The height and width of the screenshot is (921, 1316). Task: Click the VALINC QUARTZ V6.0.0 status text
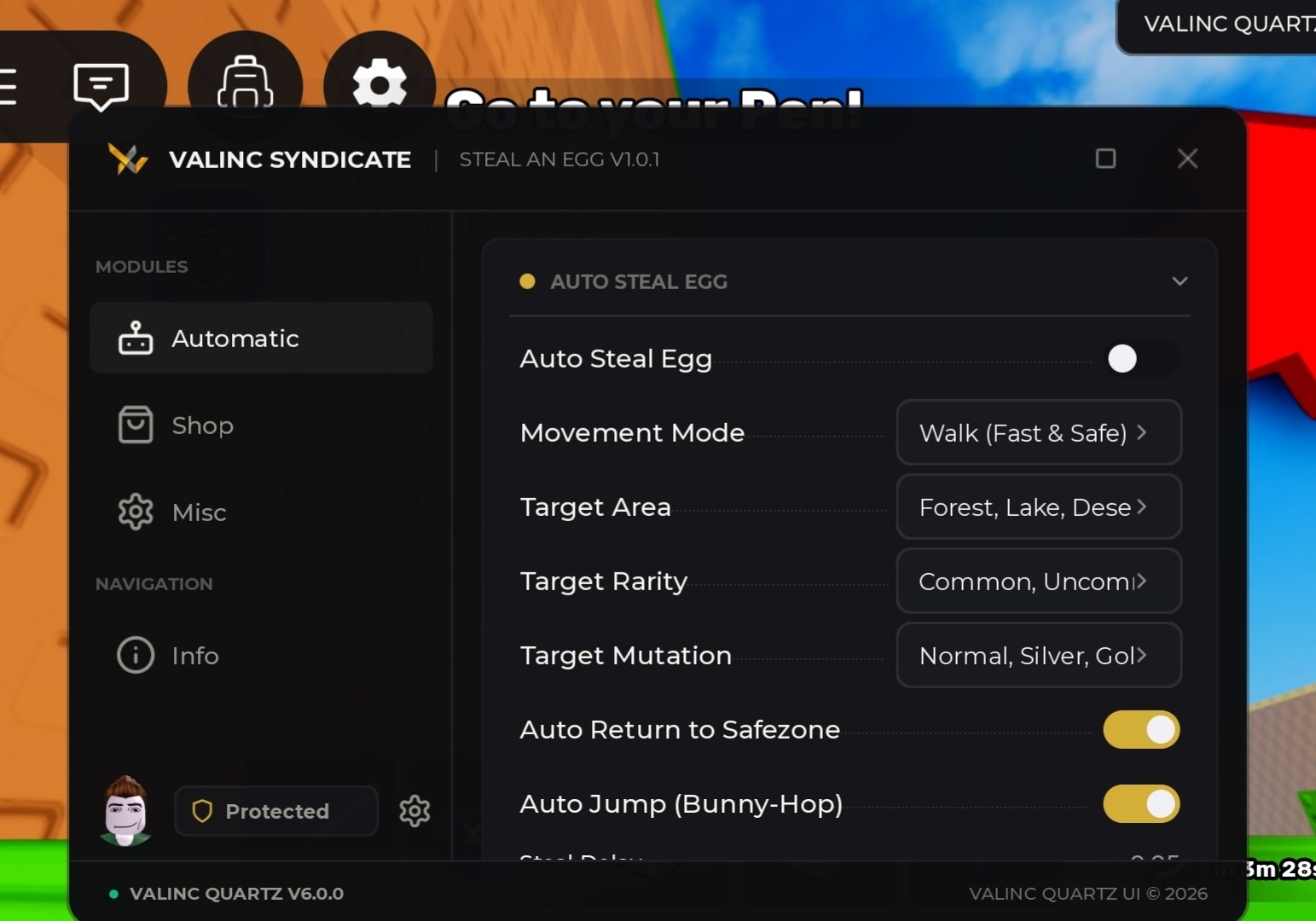point(236,894)
